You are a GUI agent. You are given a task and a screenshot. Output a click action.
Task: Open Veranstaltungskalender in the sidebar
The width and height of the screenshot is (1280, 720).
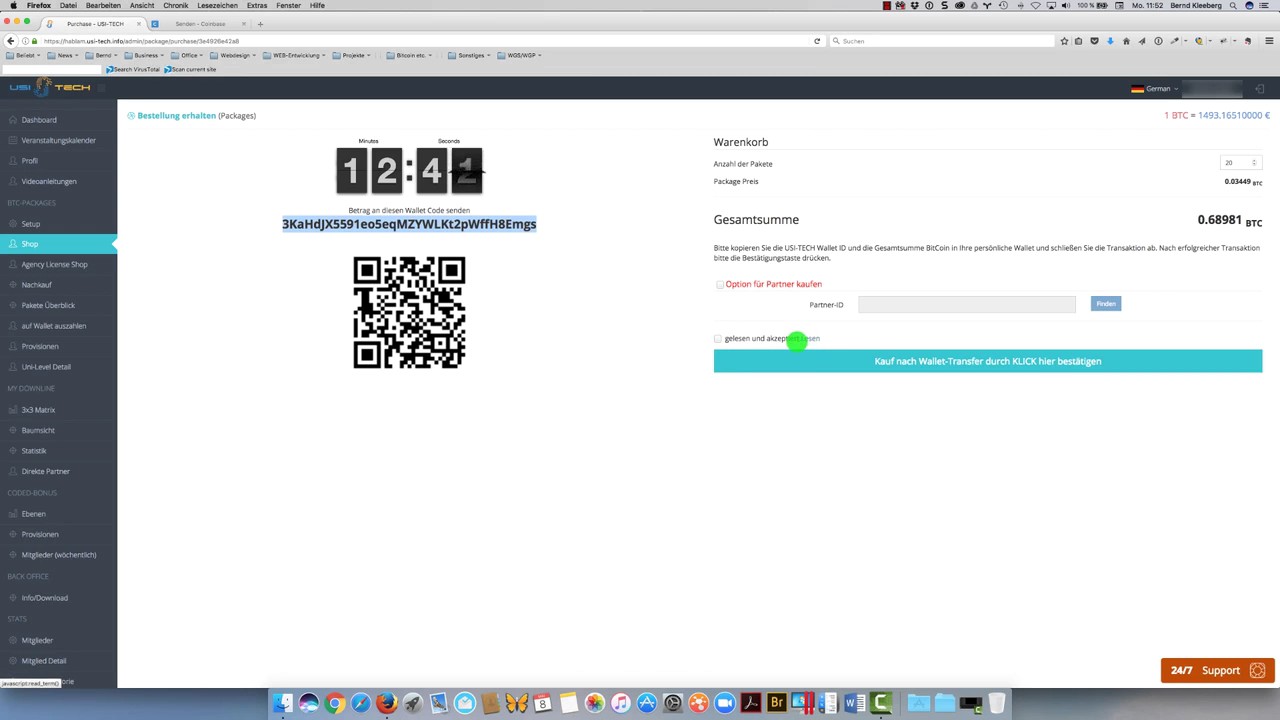coord(59,140)
